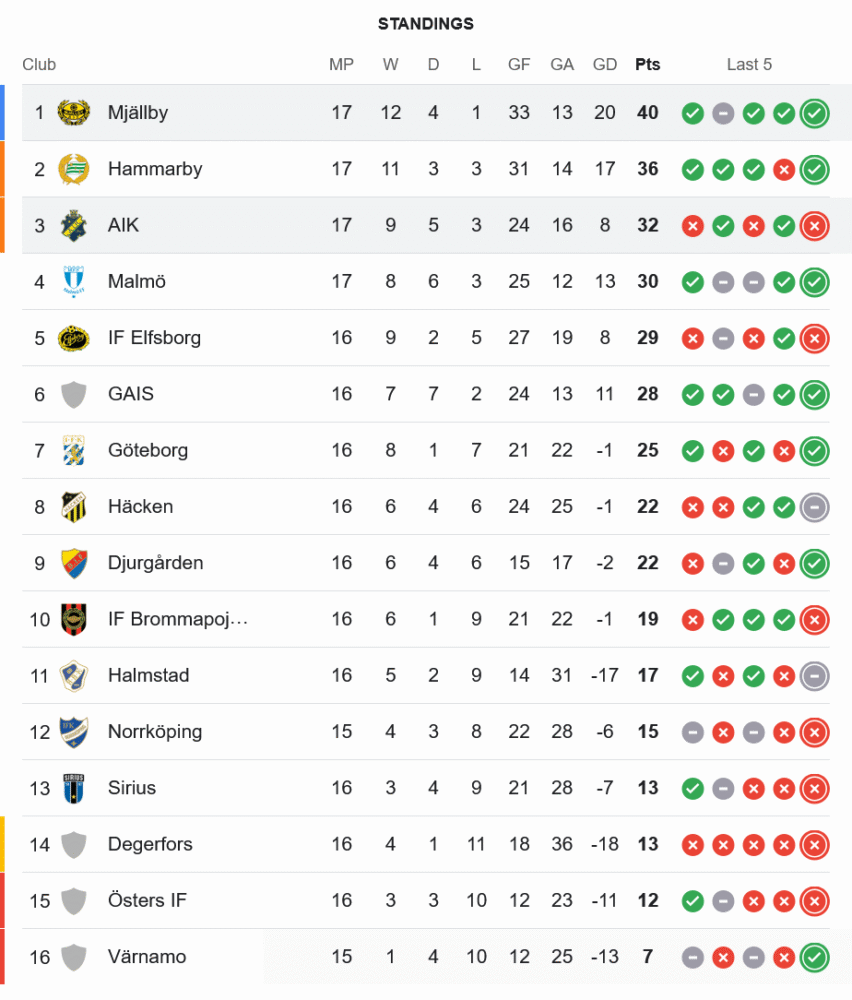Viewport: 852px width, 1000px height.
Task: Click the Häcken club crest icon
Action: pos(73,506)
